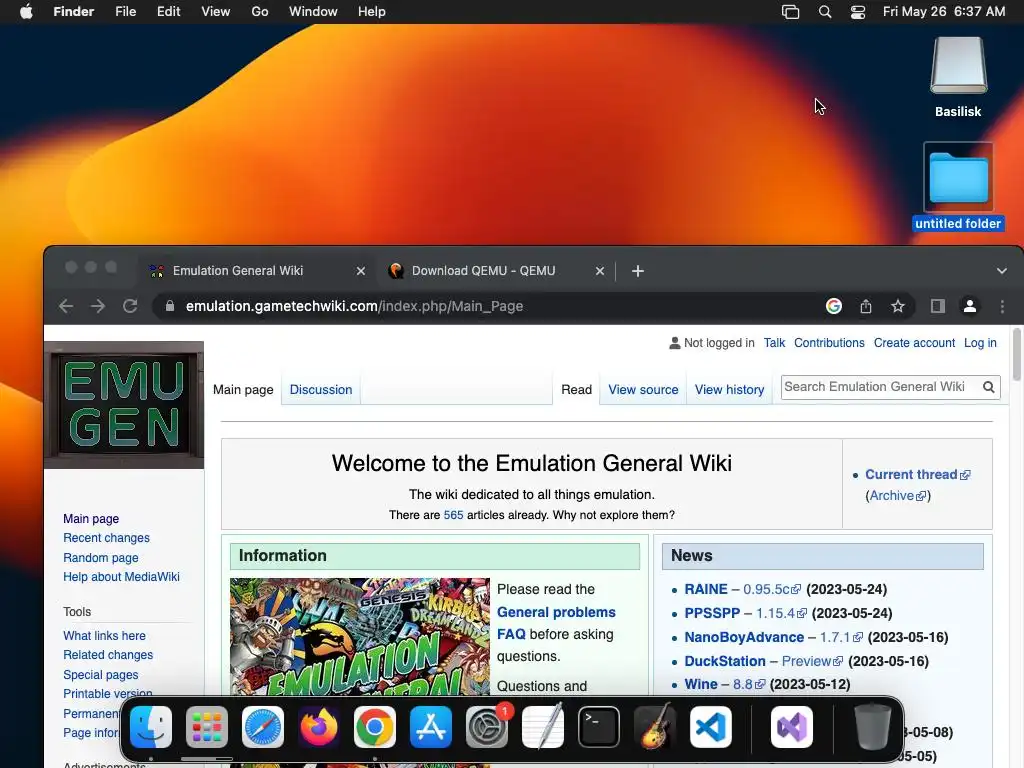The width and height of the screenshot is (1024, 768).
Task: Launch Safari from the Dock
Action: coord(263,727)
